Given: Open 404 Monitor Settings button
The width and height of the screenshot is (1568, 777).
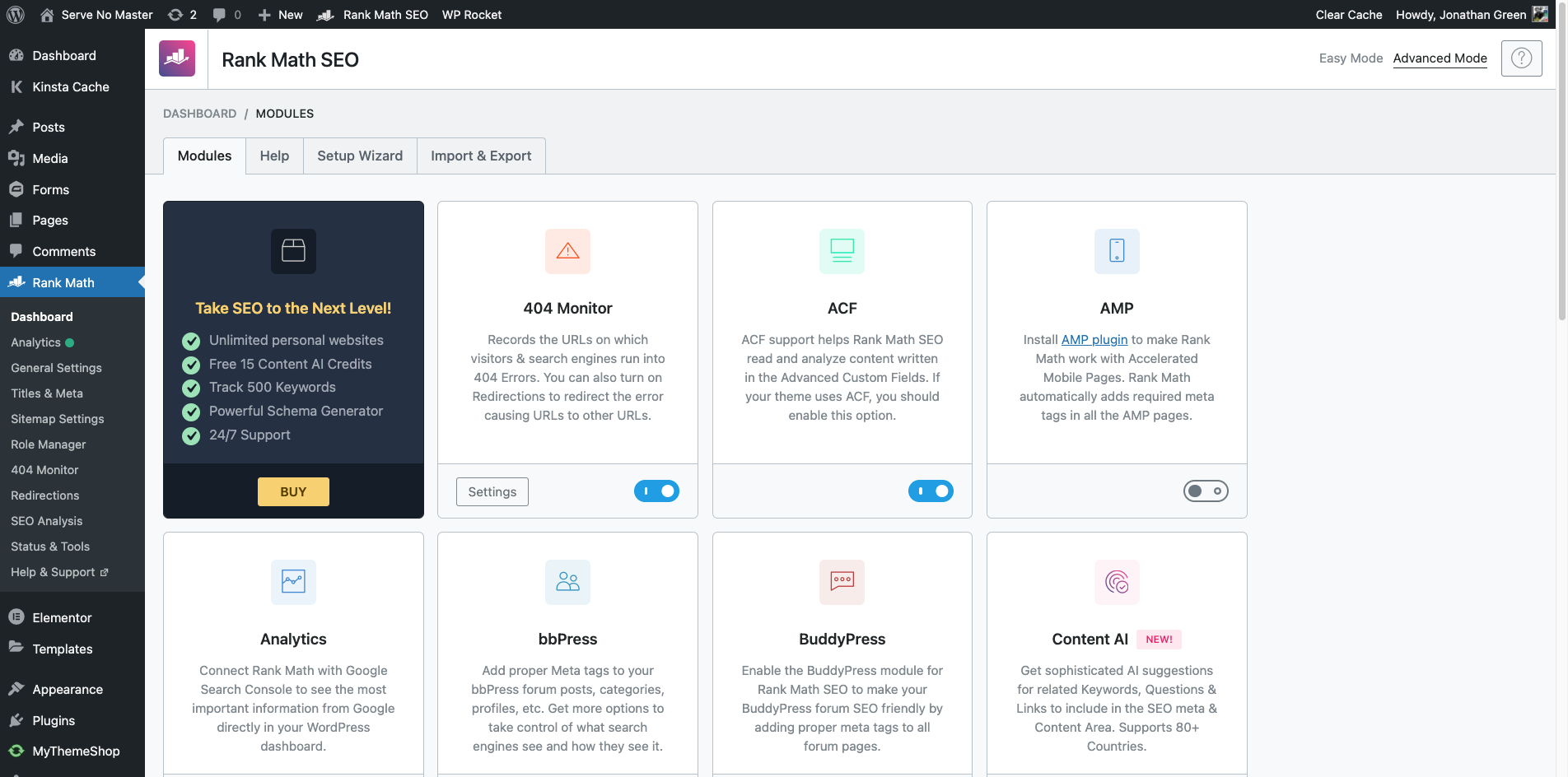Looking at the screenshot, I should point(492,491).
